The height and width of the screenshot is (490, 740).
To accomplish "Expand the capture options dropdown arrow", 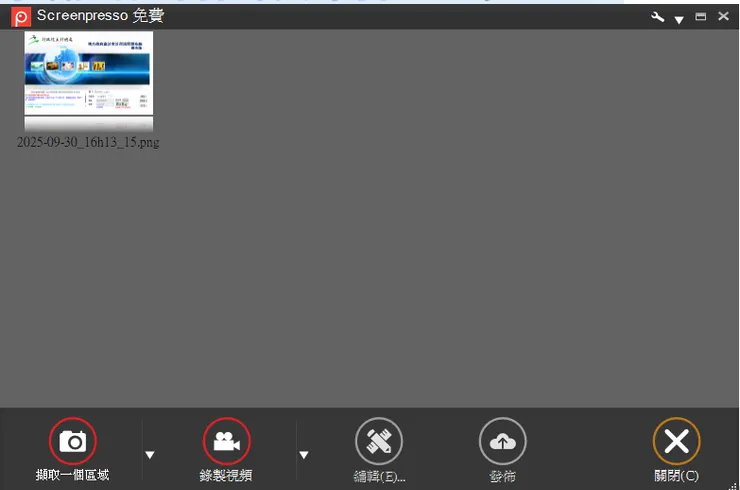I will point(150,455).
